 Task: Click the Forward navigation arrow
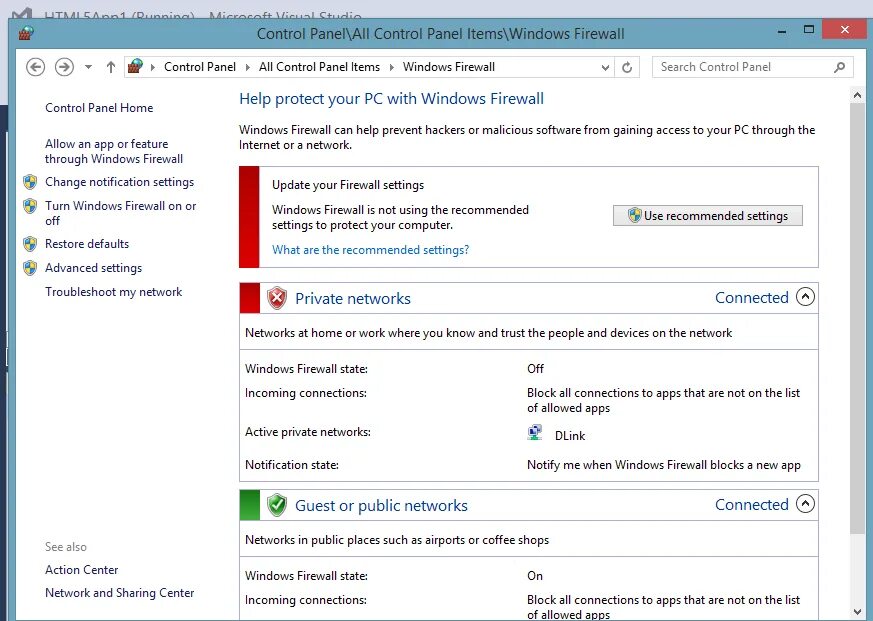[65, 67]
